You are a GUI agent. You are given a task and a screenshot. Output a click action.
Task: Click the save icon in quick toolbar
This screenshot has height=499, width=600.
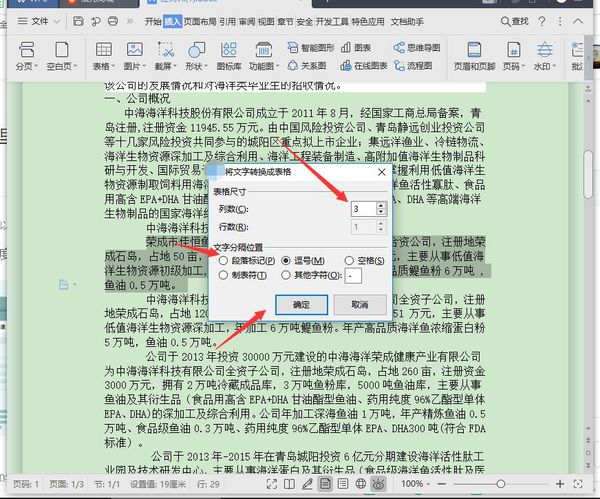point(78,21)
